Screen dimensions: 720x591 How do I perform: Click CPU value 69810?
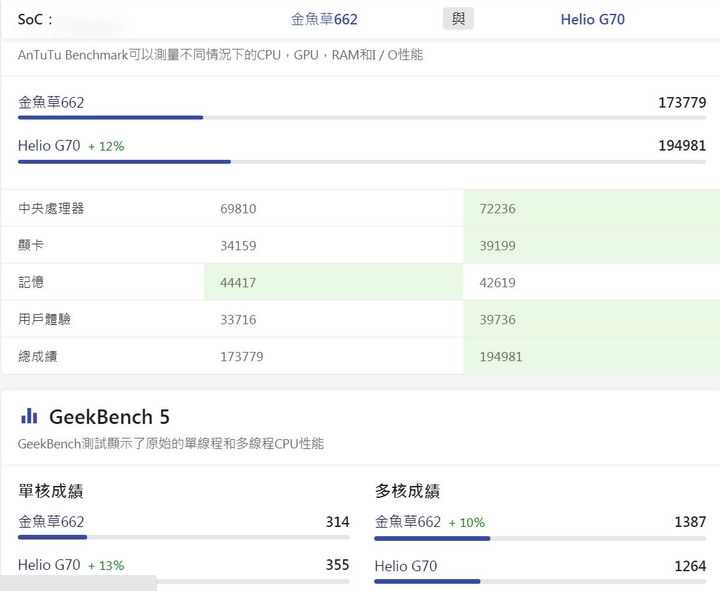pos(238,209)
